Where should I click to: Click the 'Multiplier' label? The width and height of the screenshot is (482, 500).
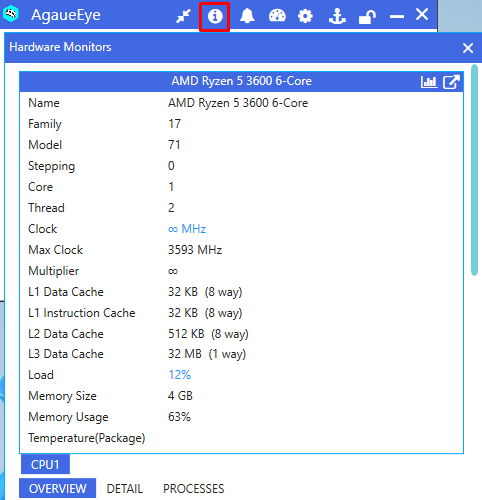[x=54, y=271]
